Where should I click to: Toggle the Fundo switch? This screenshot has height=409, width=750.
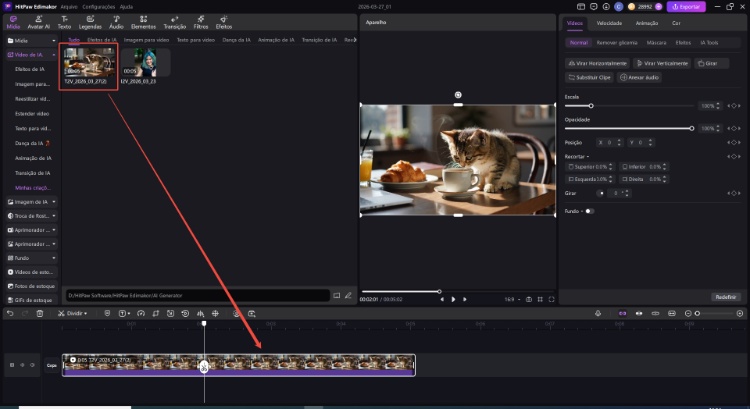pos(589,211)
